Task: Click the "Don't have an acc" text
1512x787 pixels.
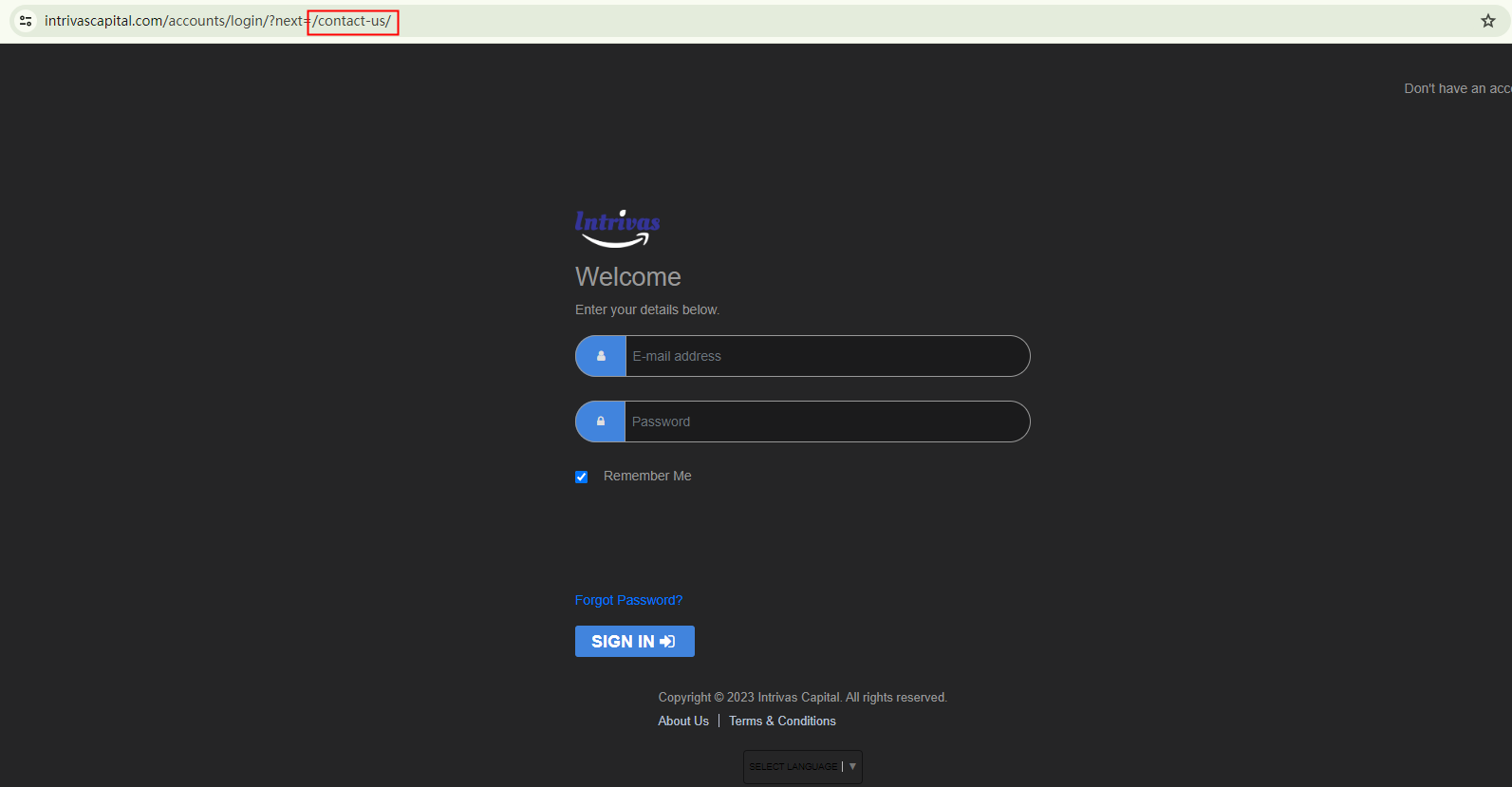Action: (x=1458, y=88)
